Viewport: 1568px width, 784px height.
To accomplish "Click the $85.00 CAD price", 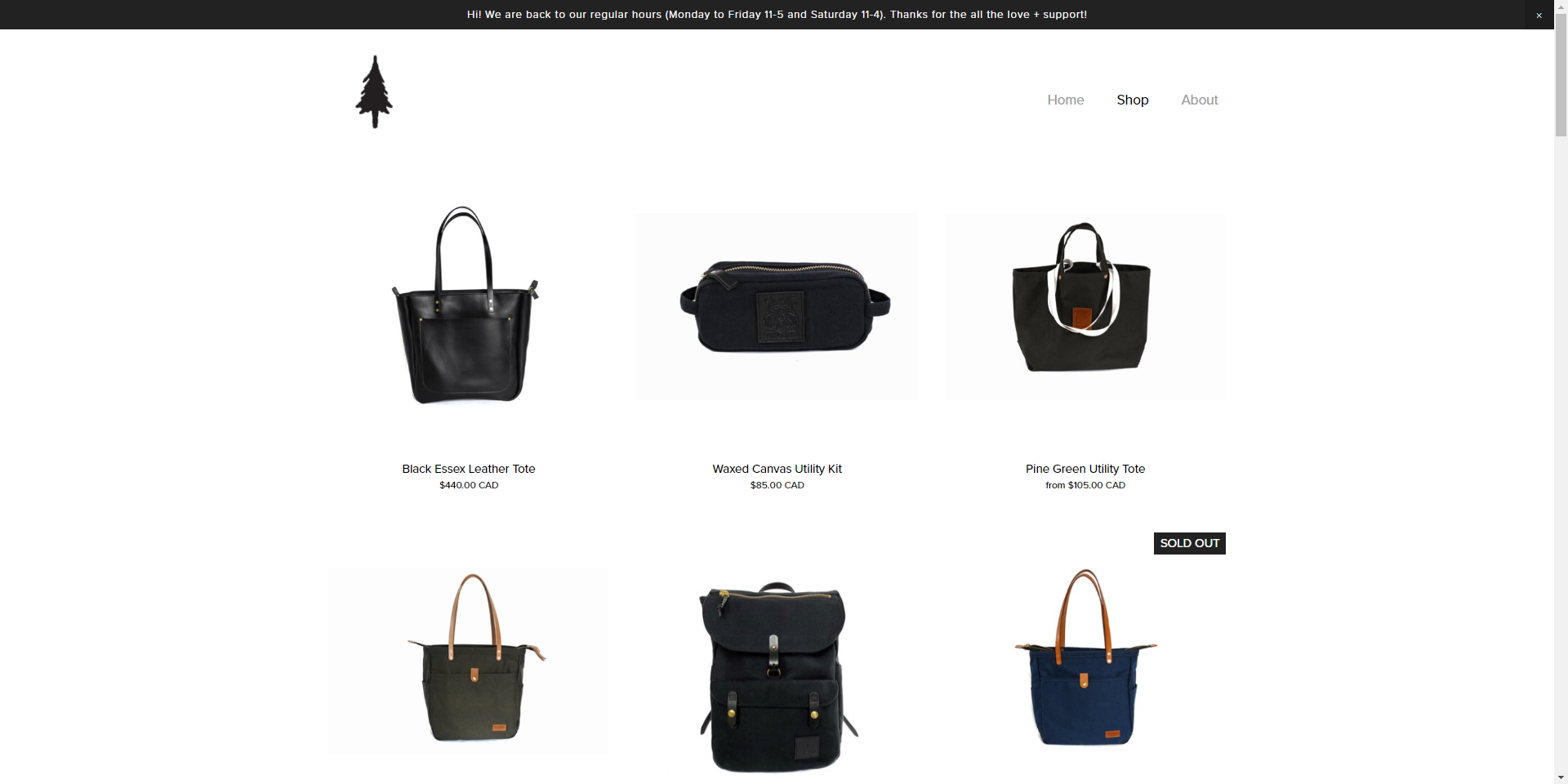I will click(777, 485).
